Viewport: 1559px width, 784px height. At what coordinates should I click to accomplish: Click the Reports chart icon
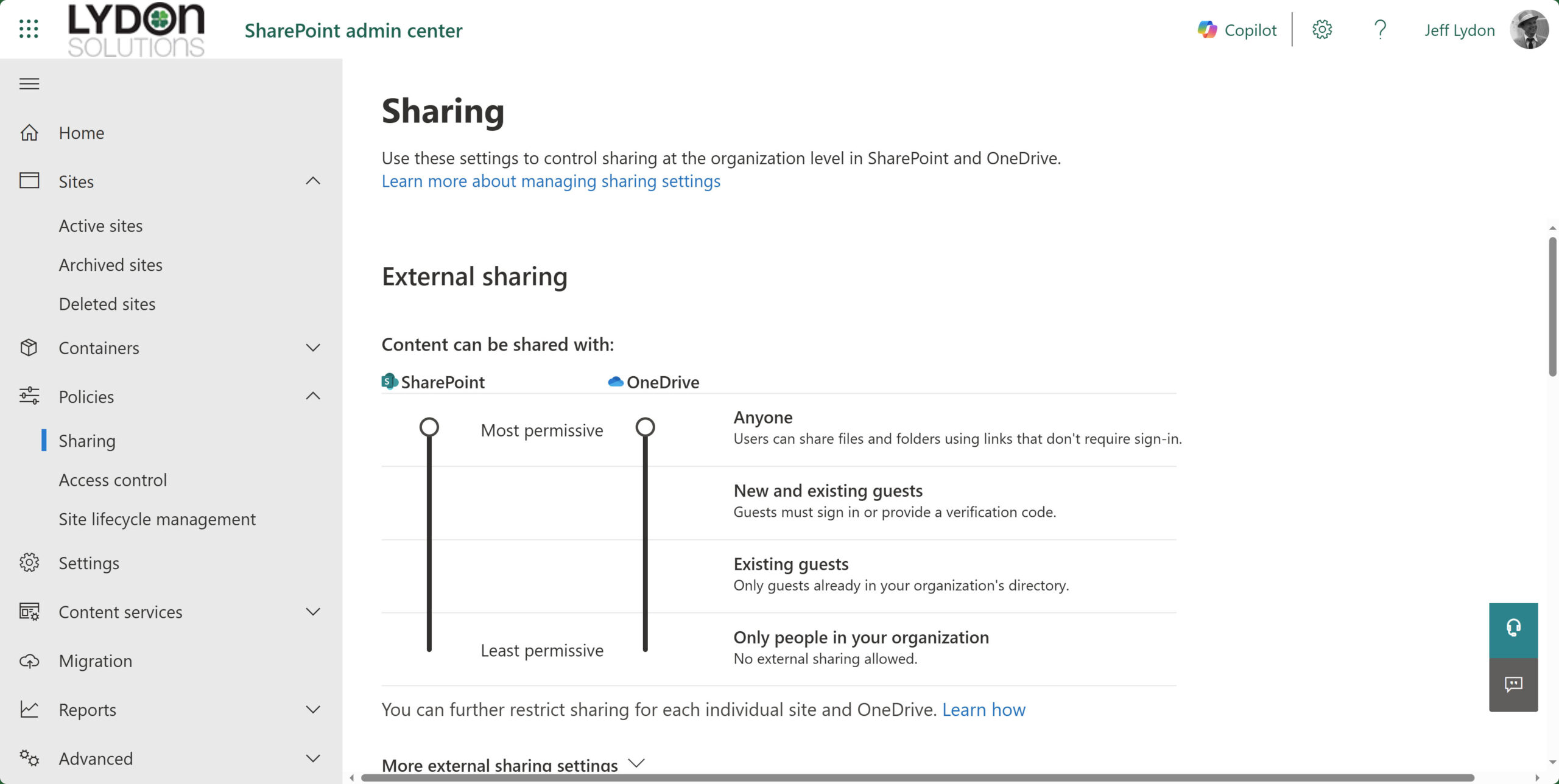click(x=29, y=709)
